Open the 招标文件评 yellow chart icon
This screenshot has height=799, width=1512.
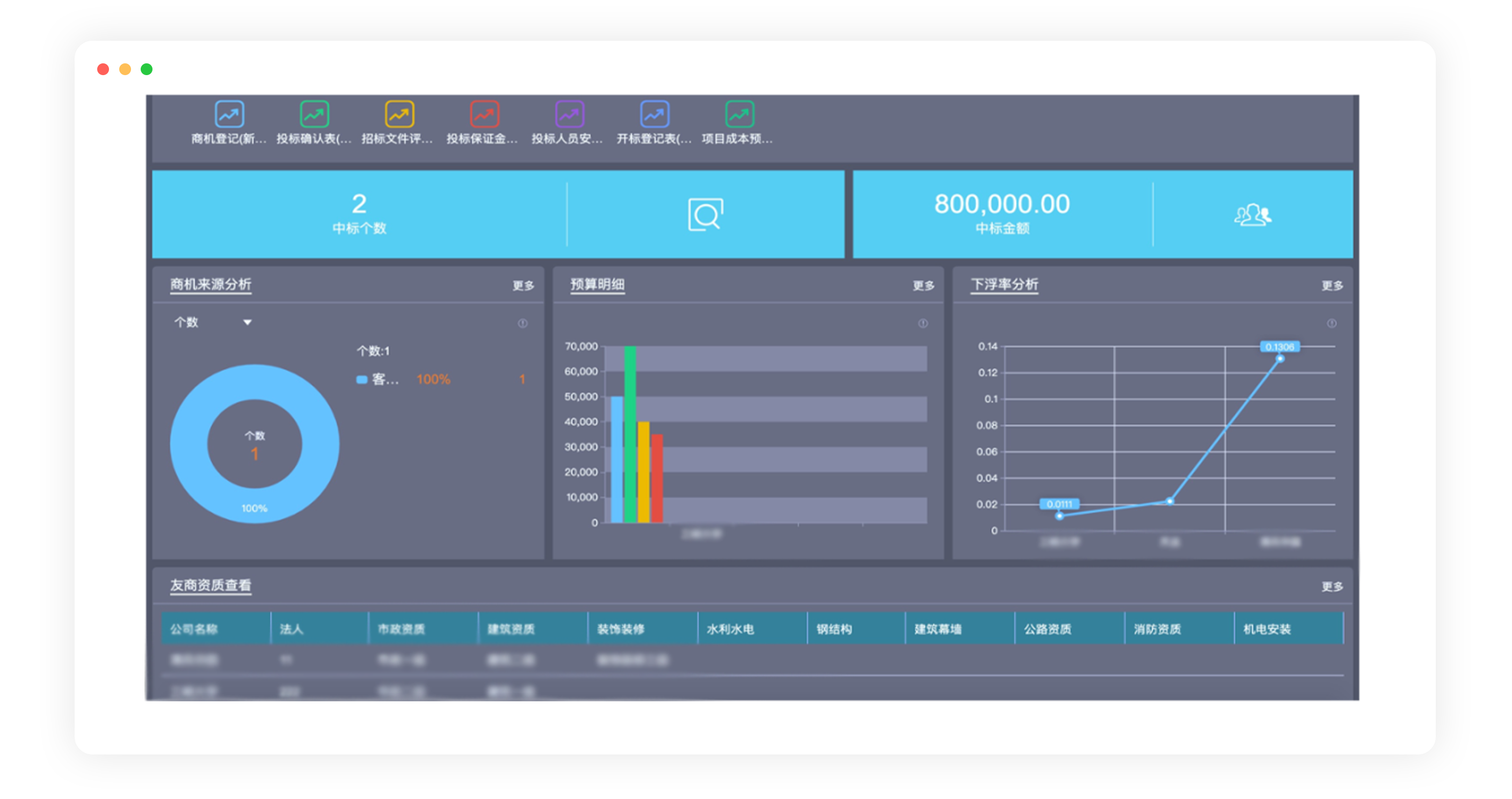coord(399,114)
